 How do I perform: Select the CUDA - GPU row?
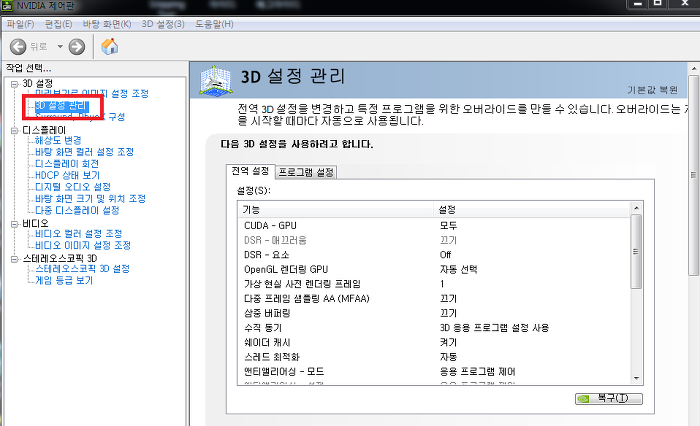(x=434, y=226)
